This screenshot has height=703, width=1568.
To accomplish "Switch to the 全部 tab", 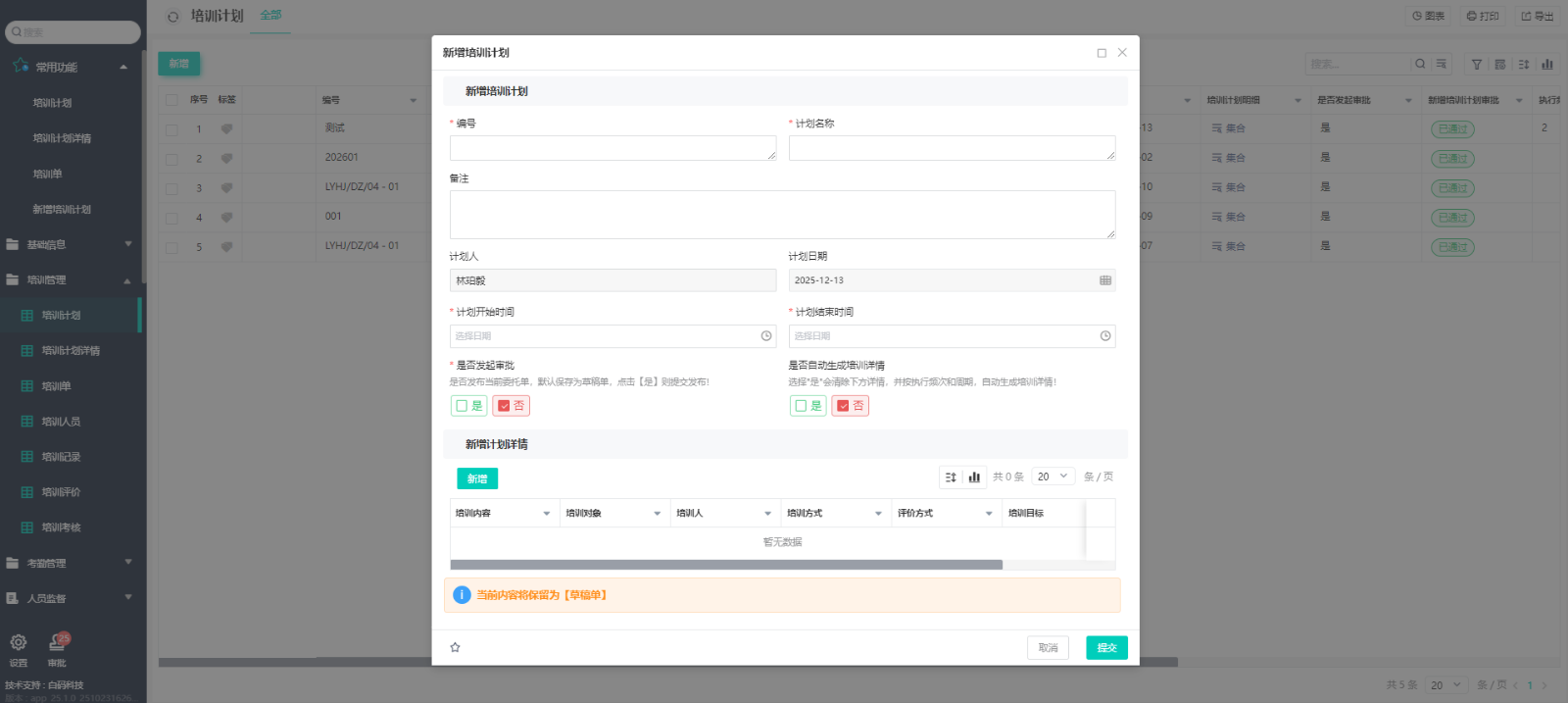I will [270, 16].
